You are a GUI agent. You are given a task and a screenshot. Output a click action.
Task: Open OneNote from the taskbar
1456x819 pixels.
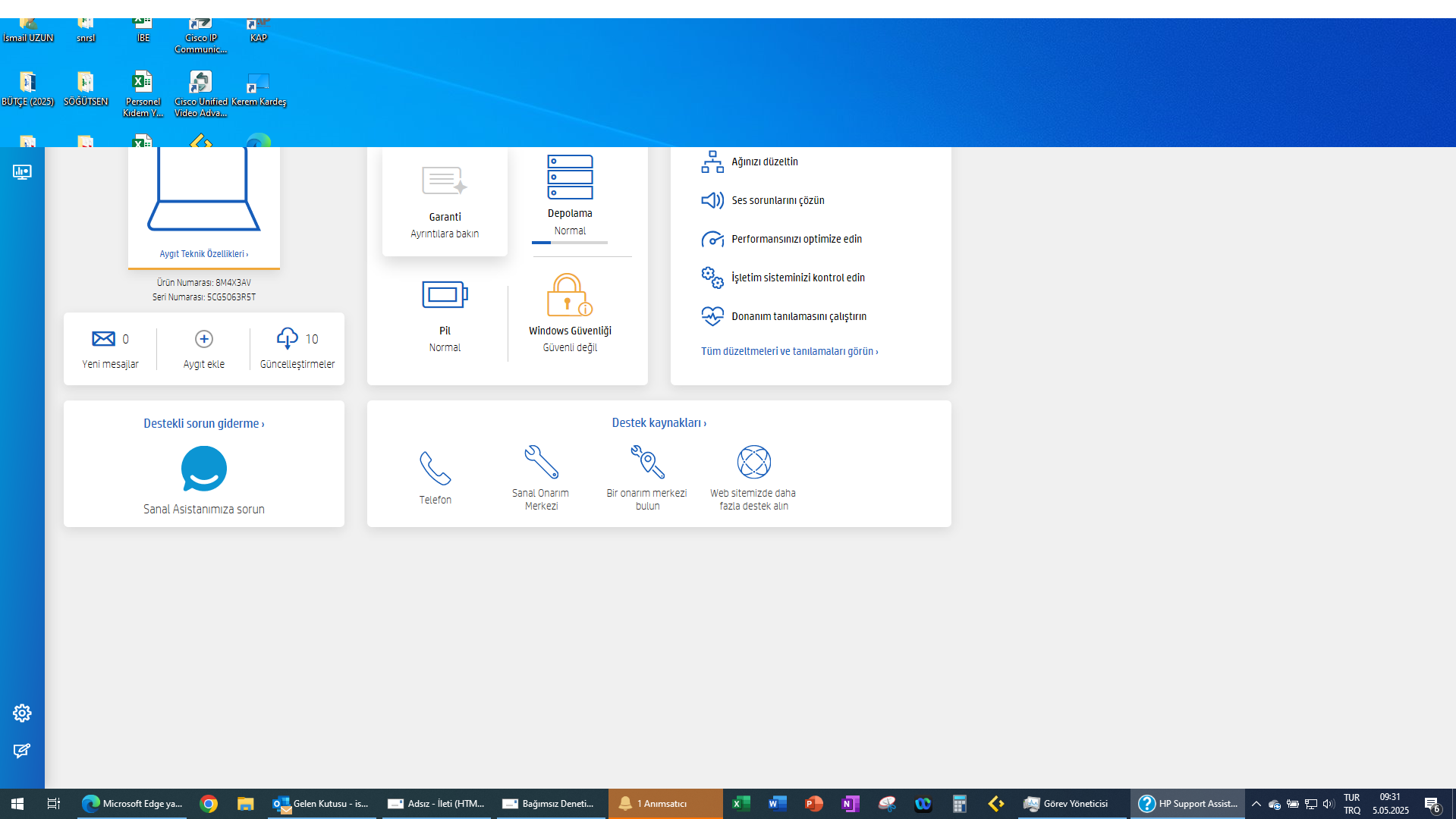pyautogui.click(x=851, y=804)
